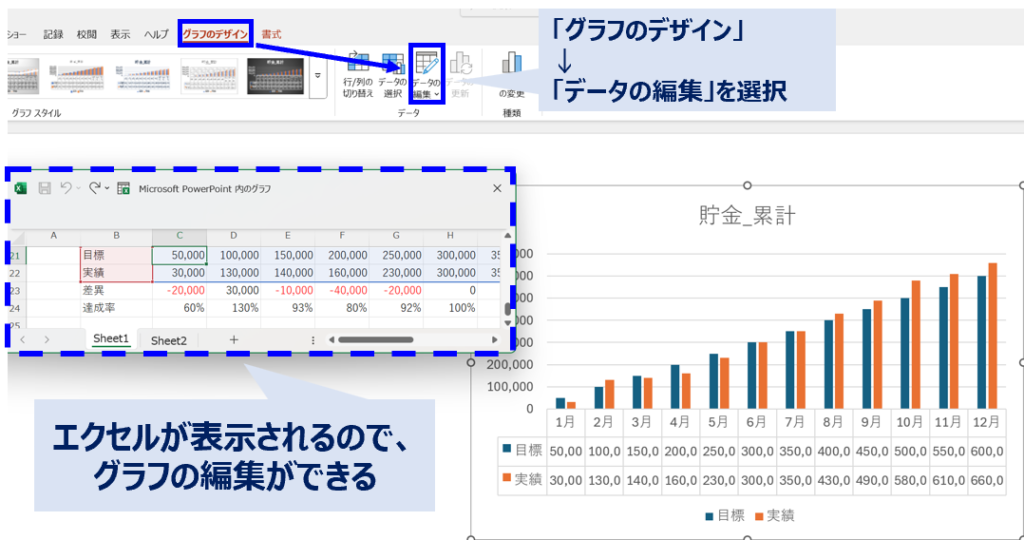Click the 目標 legend entry below chart
The image size is (1024, 540).
pos(725,516)
